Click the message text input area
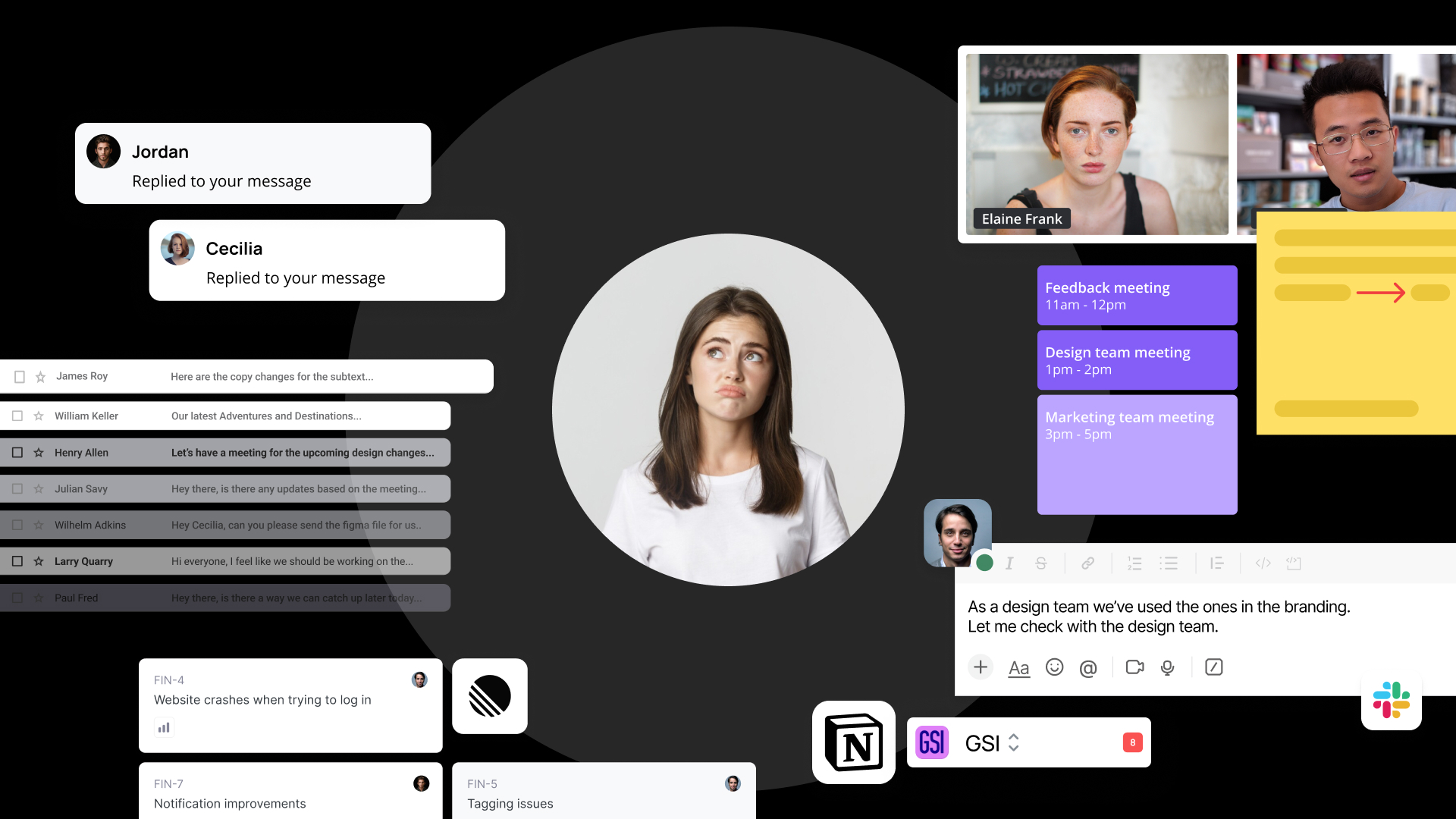The image size is (1456, 819). (1205, 617)
